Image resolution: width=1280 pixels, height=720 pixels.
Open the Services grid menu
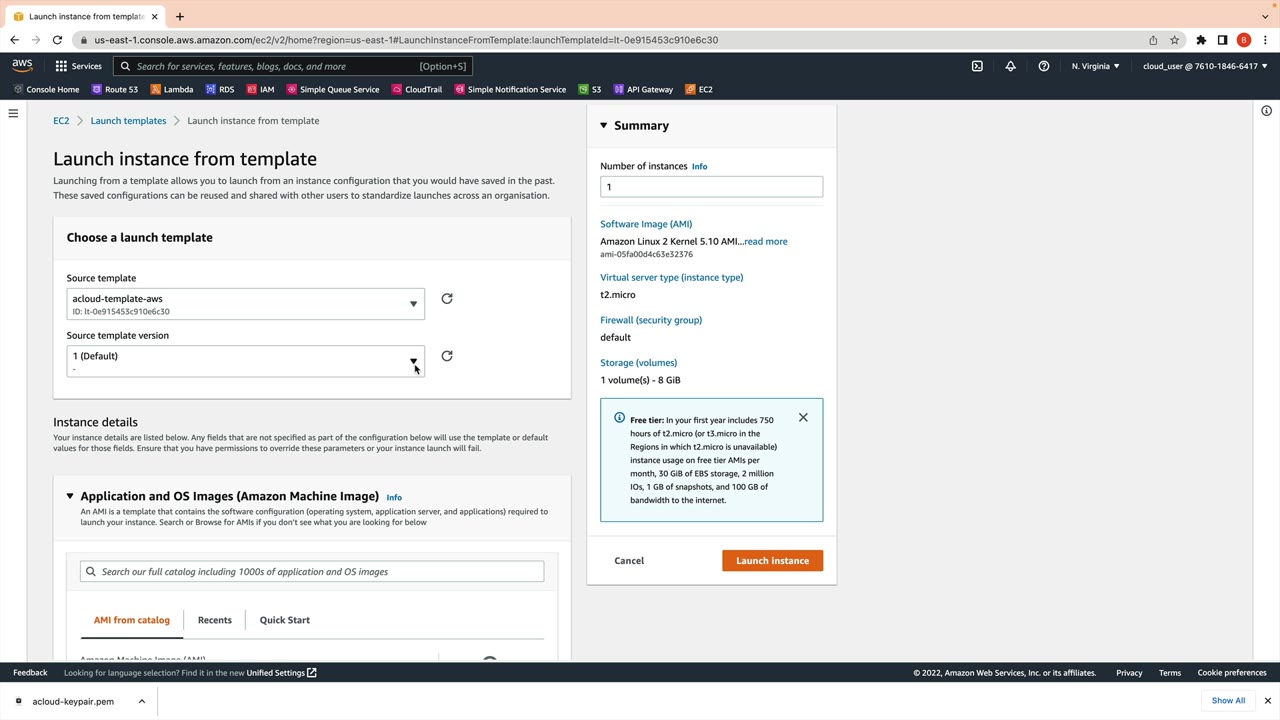click(x=78, y=66)
